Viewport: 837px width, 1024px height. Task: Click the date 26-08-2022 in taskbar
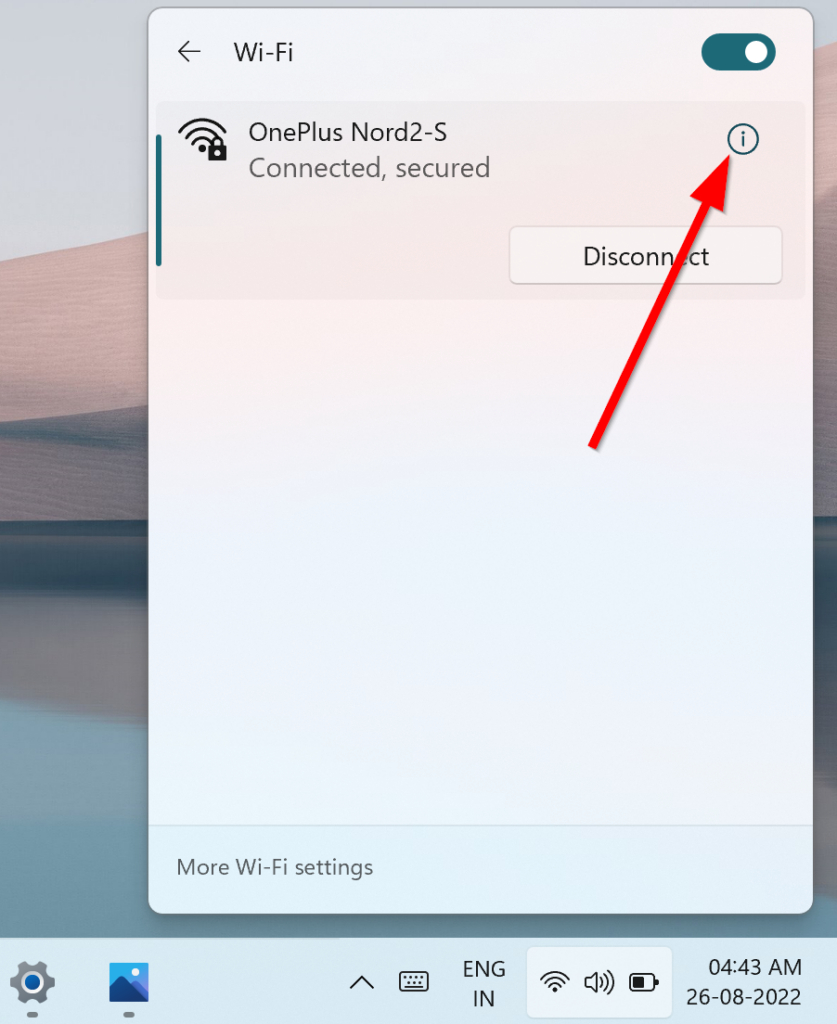(744, 997)
